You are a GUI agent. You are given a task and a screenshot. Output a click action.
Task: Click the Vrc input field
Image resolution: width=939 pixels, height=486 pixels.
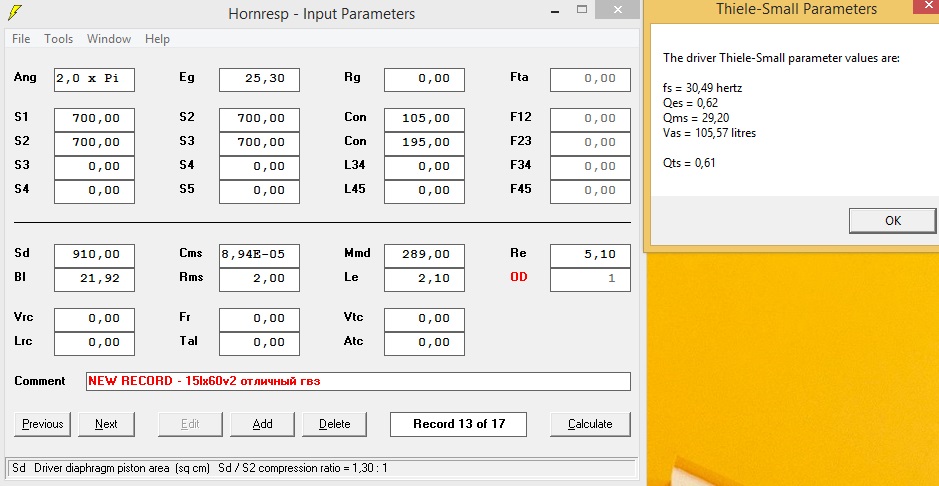click(x=94, y=320)
